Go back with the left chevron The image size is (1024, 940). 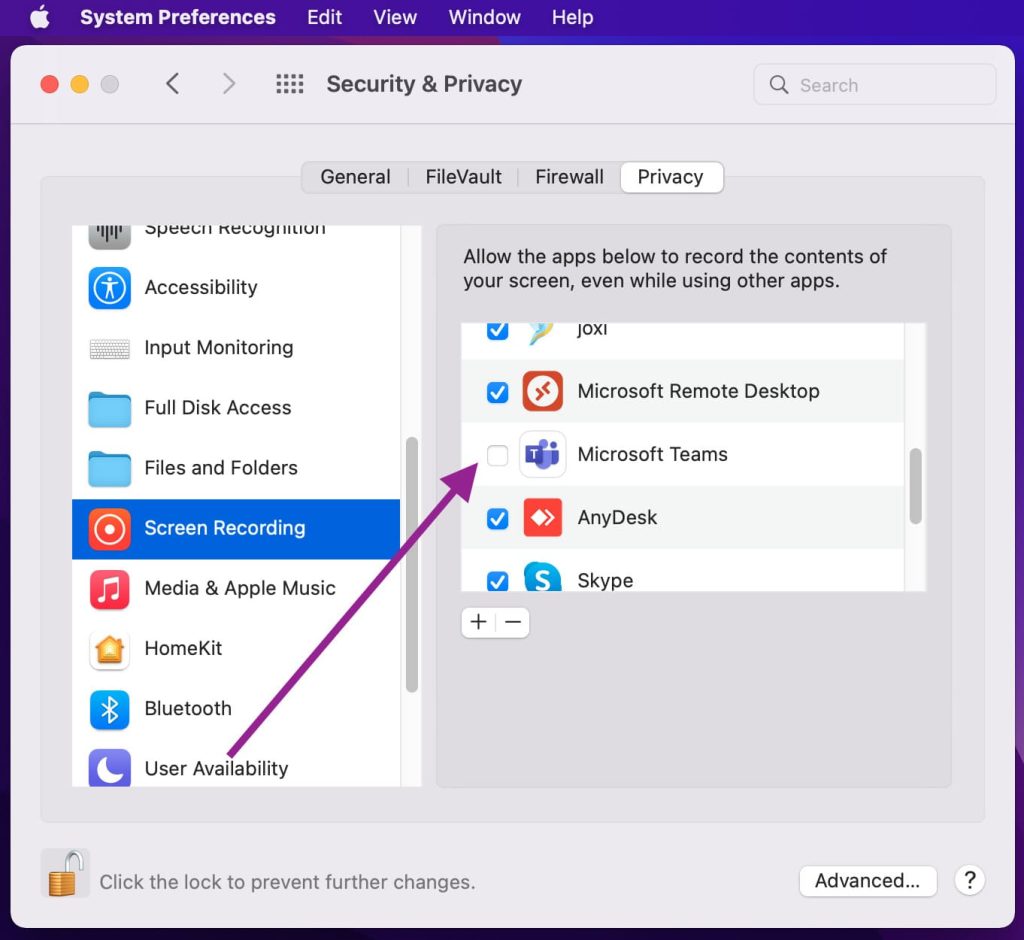click(172, 84)
